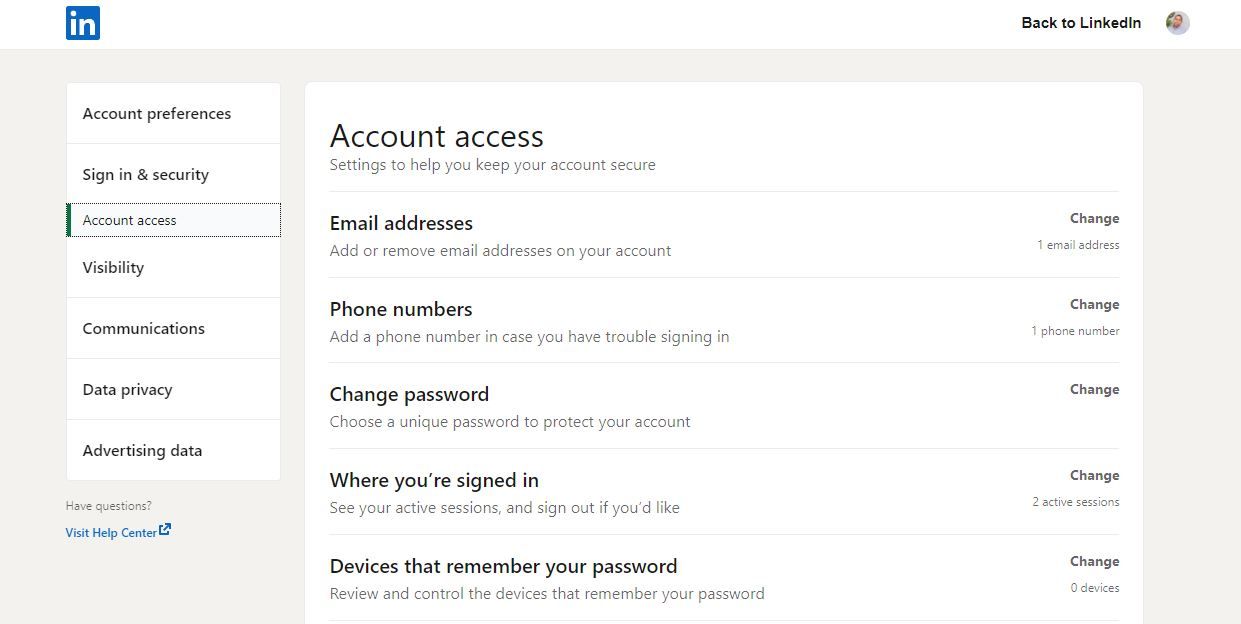Change Where you're signed in
1241x624 pixels.
click(1094, 476)
